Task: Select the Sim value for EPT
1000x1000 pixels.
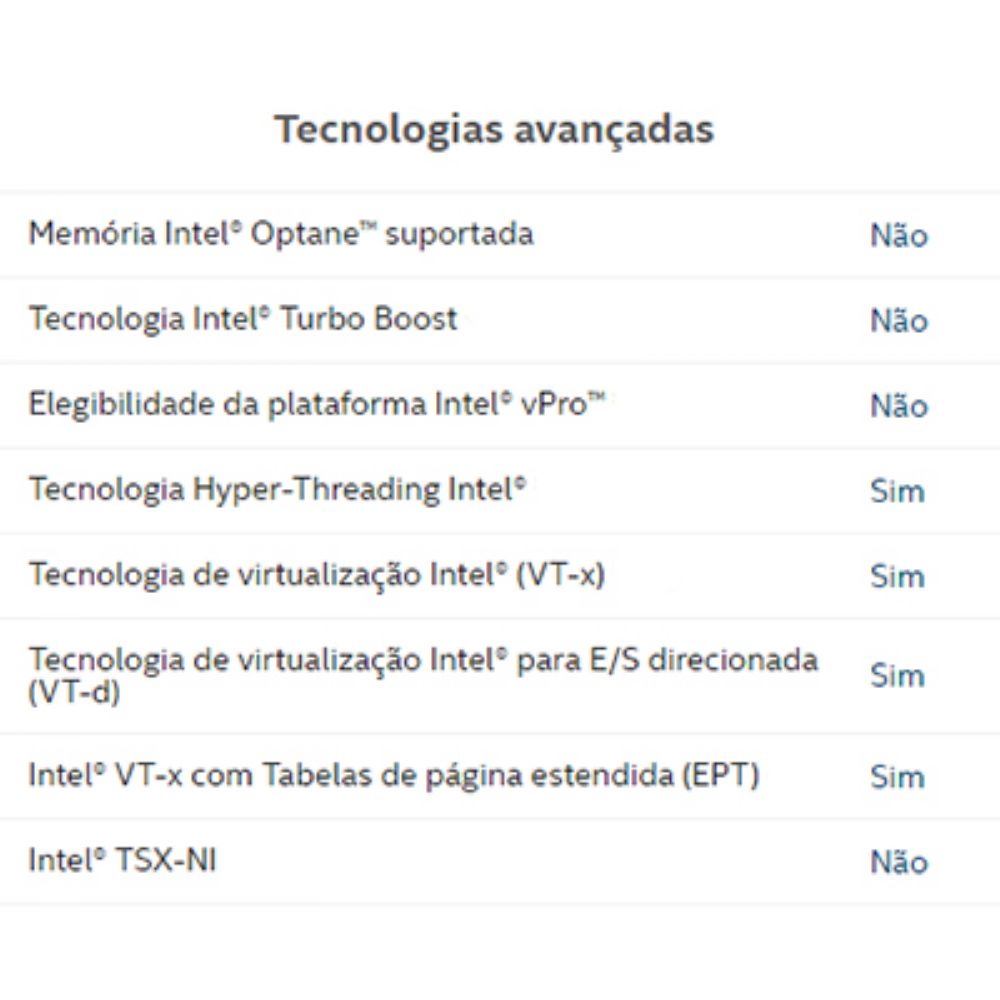Action: pos(897,777)
